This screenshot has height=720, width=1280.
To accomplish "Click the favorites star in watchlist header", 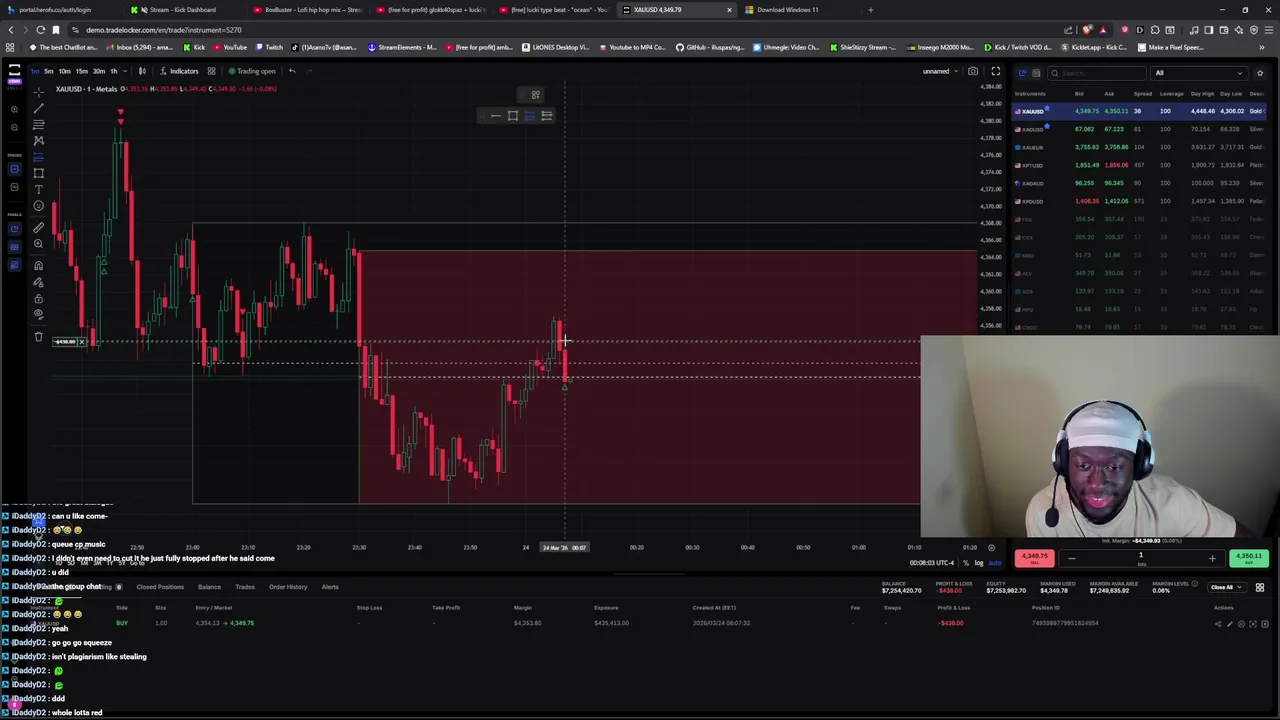I will (x=1259, y=73).
